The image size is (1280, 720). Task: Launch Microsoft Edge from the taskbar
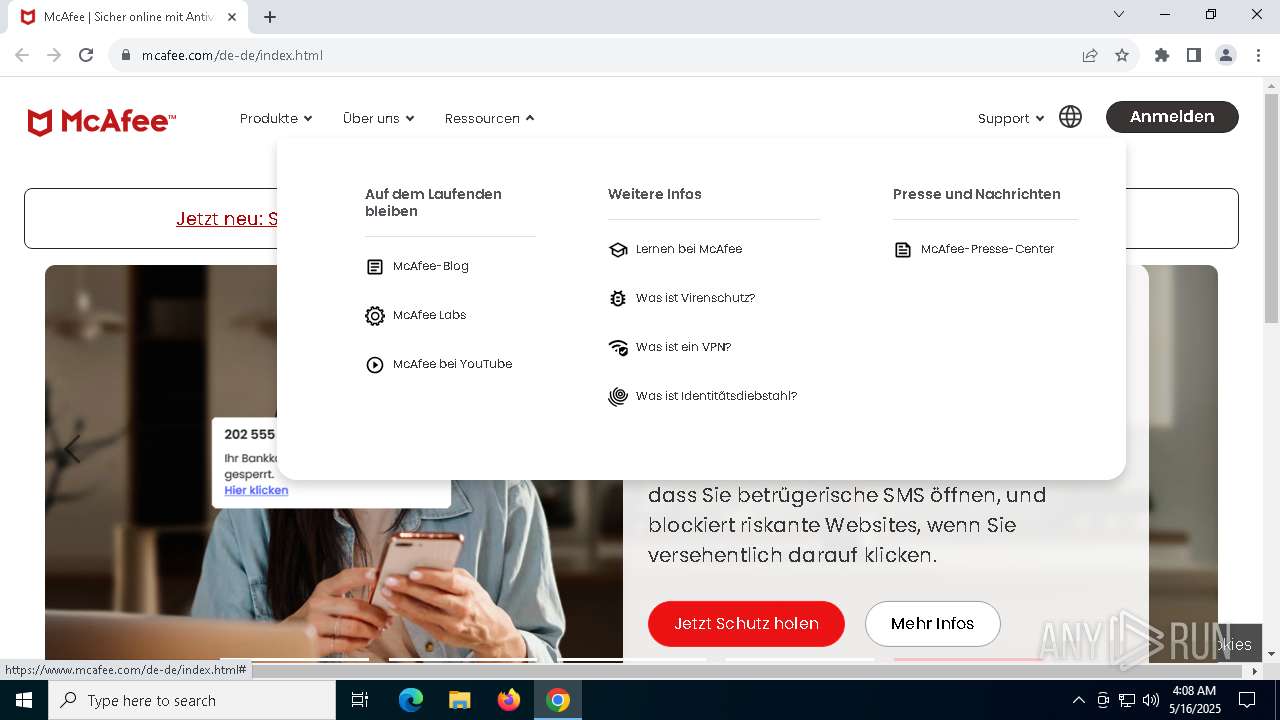[411, 700]
